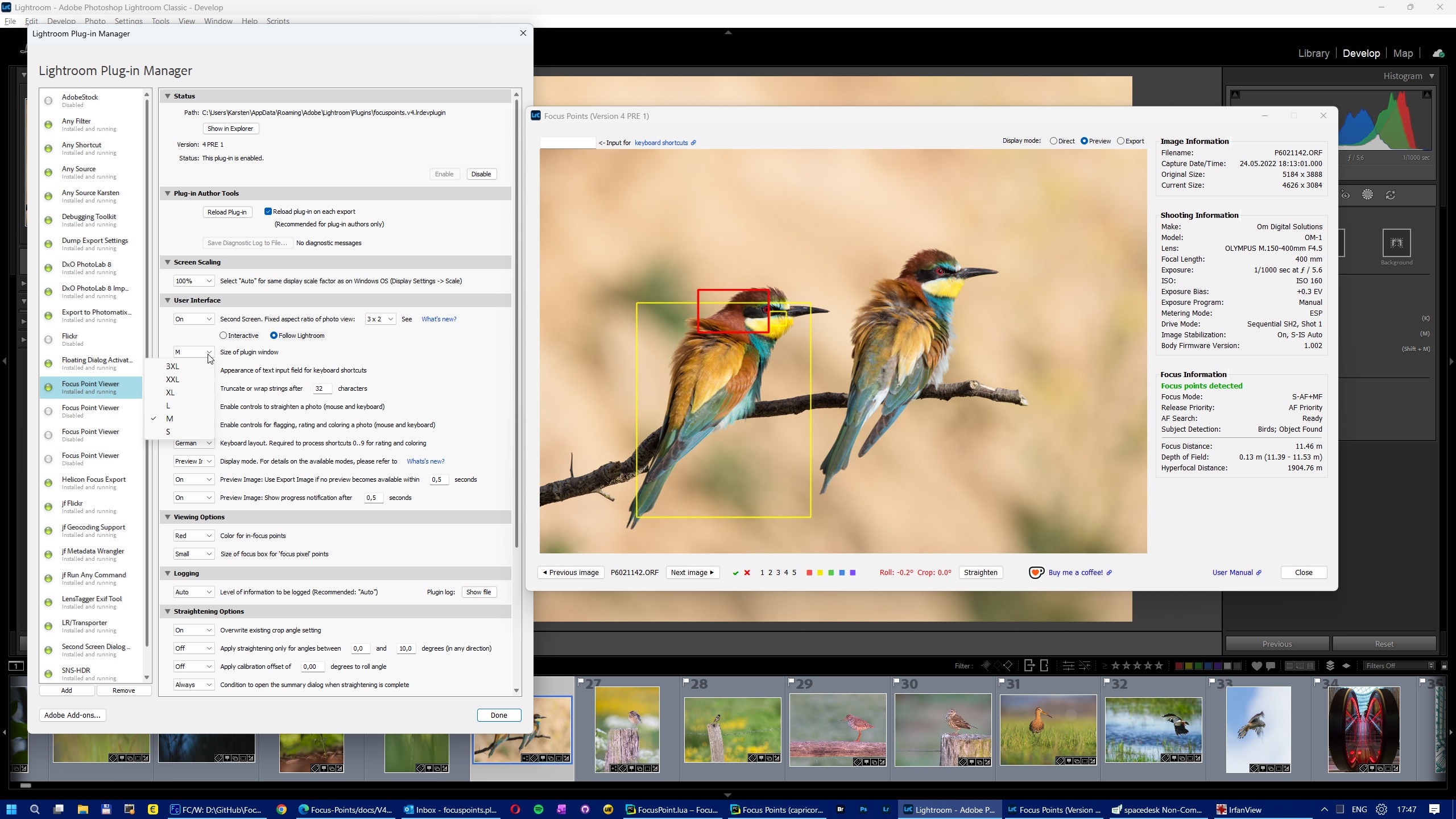
Task: Click the main window indicator icon above filmstrip
Action: click(16, 665)
